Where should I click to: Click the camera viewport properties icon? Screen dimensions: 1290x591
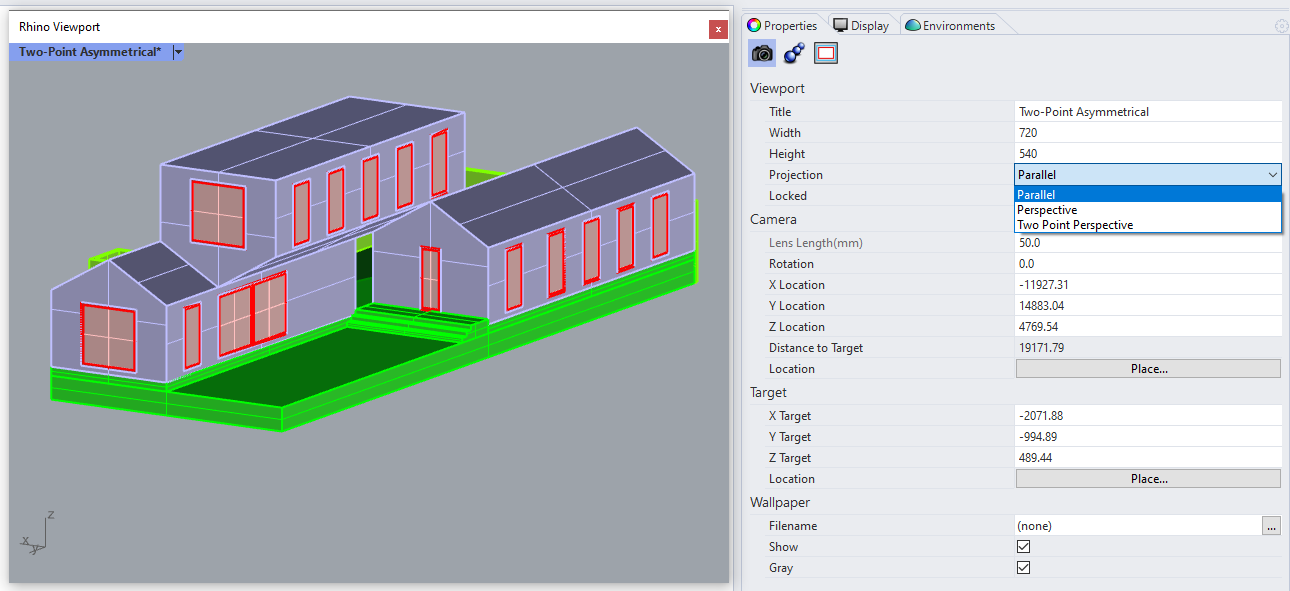[762, 54]
